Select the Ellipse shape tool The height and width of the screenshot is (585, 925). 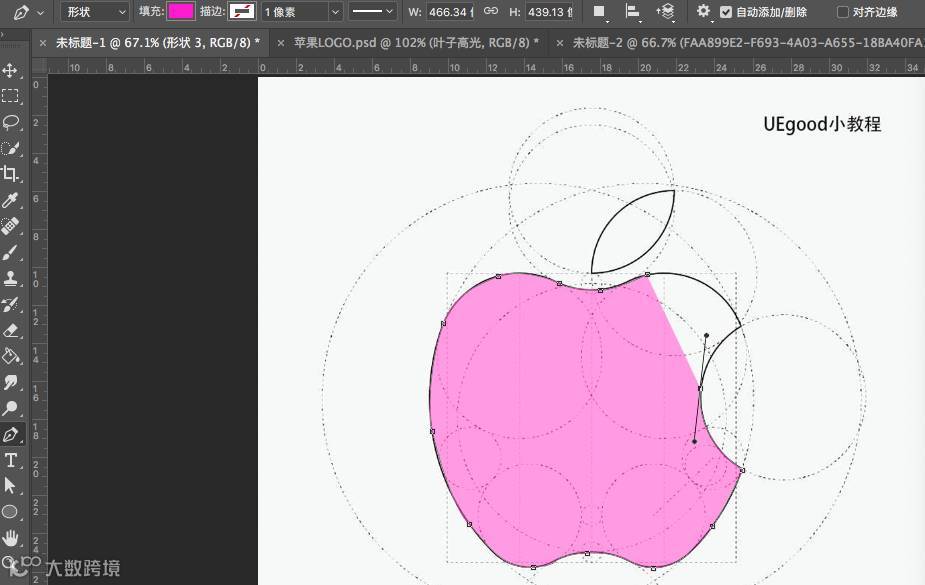10,511
